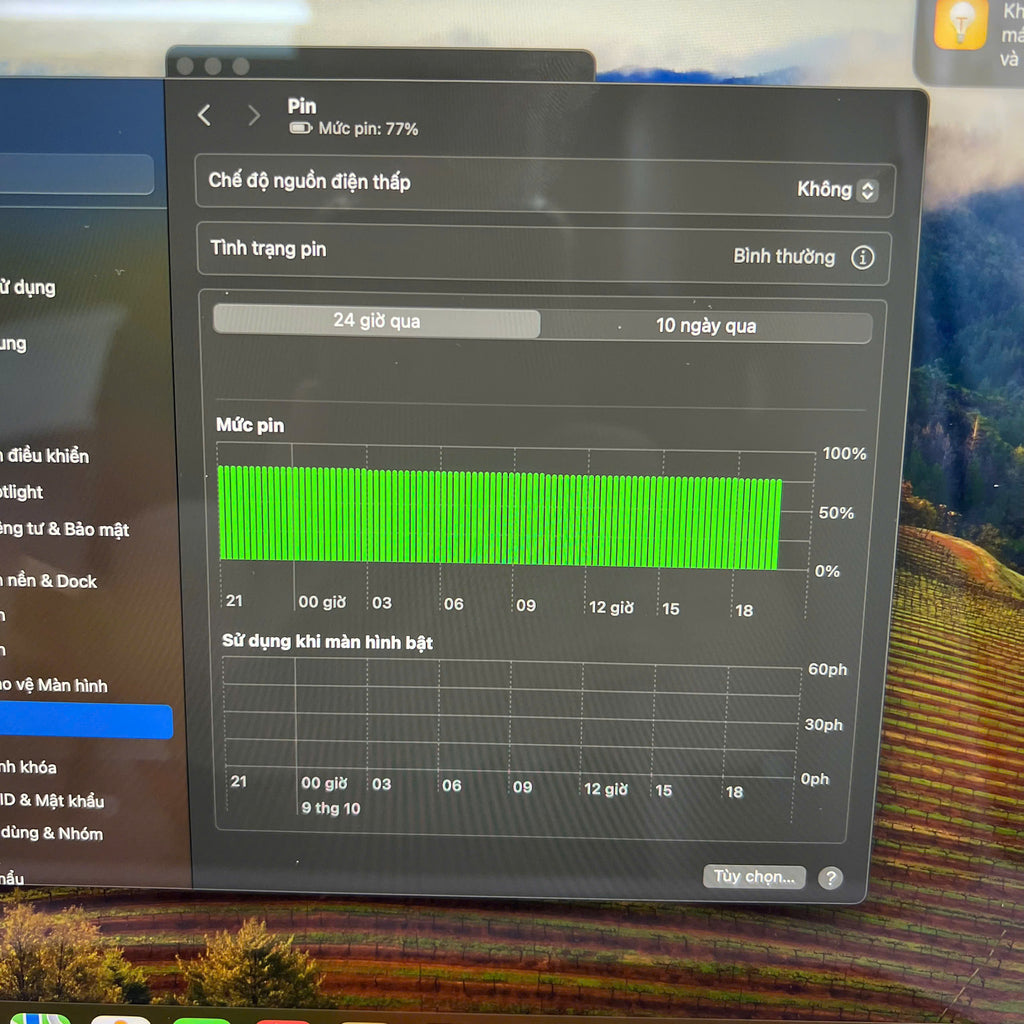Click the sidebar search field
Image resolution: width=1024 pixels, height=1024 pixels.
click(x=76, y=174)
